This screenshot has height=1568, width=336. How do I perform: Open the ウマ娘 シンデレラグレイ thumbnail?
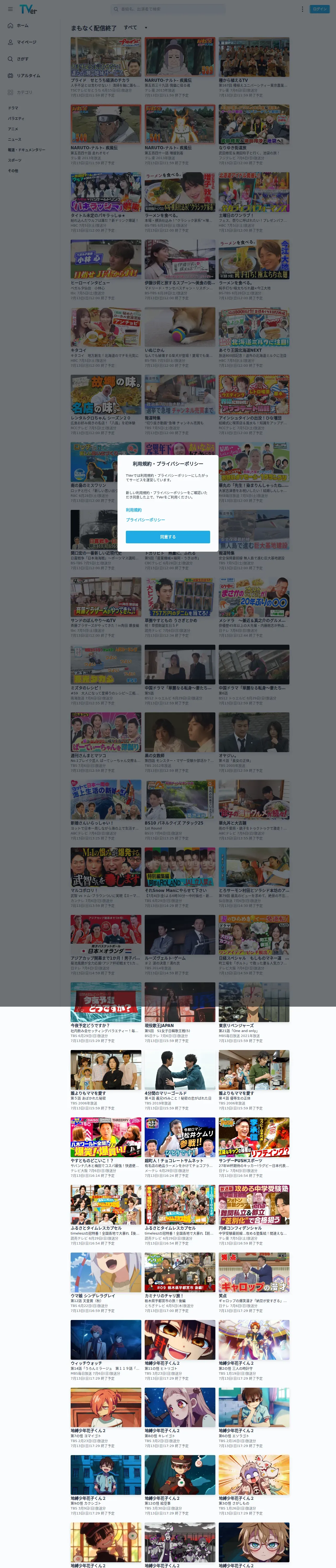[x=105, y=1273]
